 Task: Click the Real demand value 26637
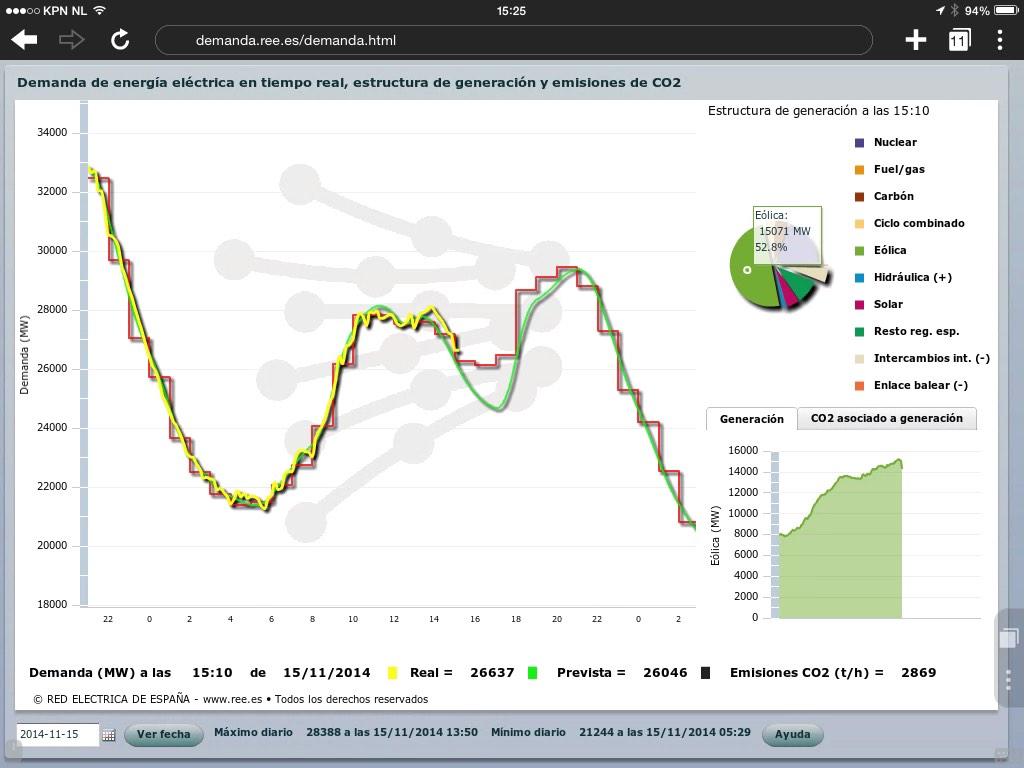click(x=492, y=673)
